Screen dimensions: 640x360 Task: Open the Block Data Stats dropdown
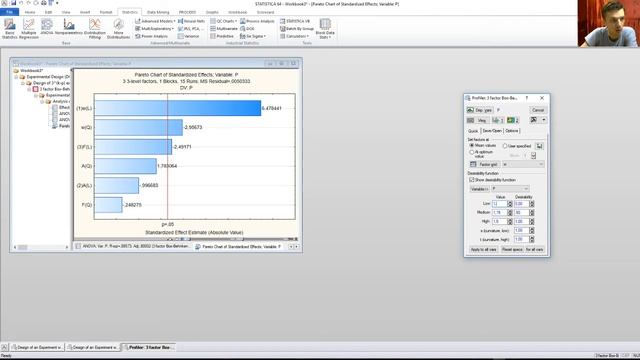coord(325,29)
